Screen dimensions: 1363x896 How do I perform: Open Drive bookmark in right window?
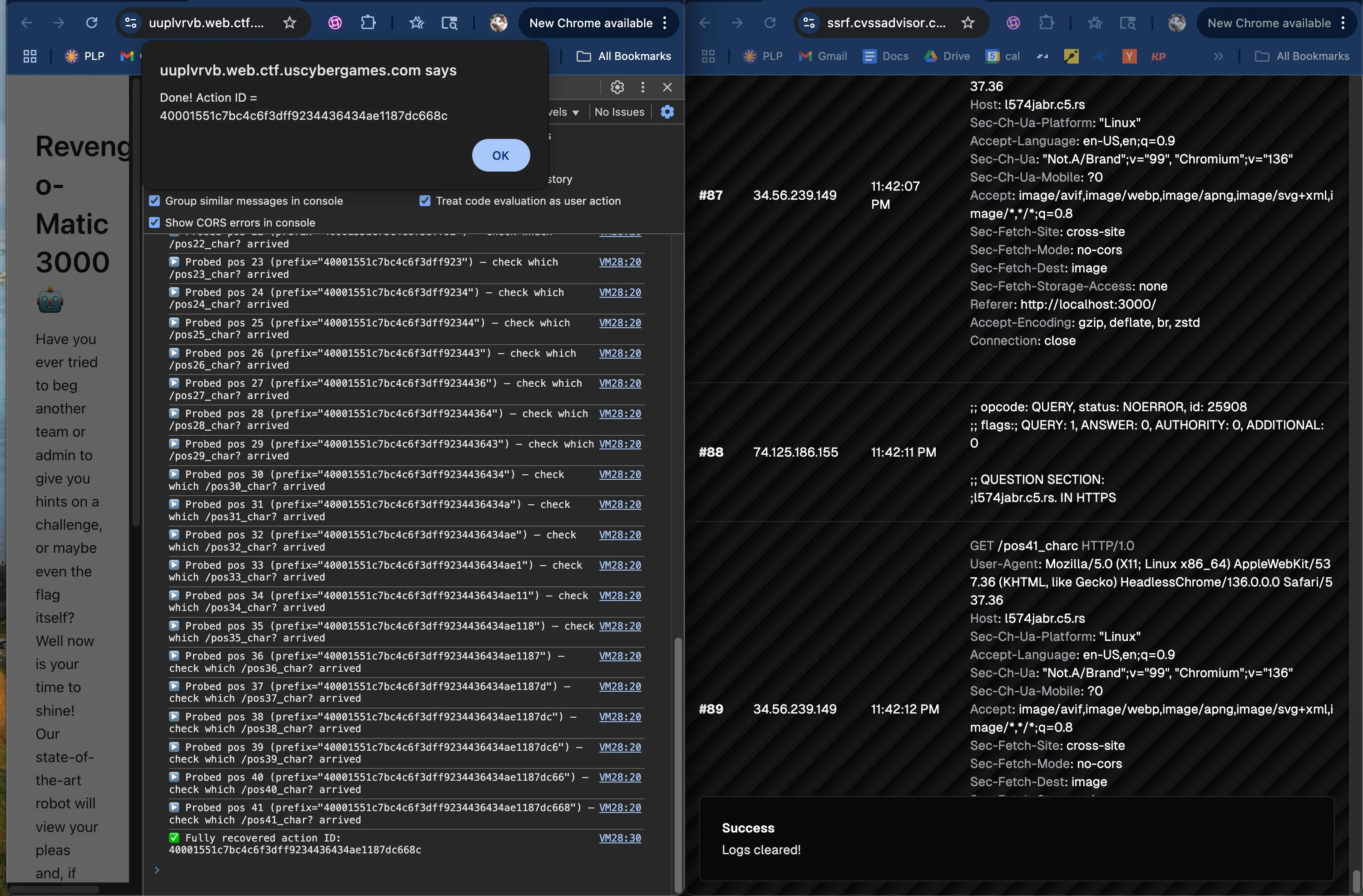pos(947,56)
